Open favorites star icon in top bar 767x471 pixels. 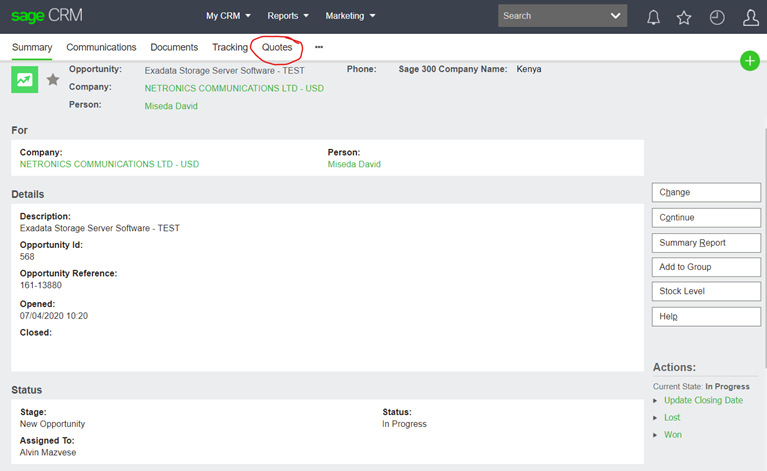point(684,17)
